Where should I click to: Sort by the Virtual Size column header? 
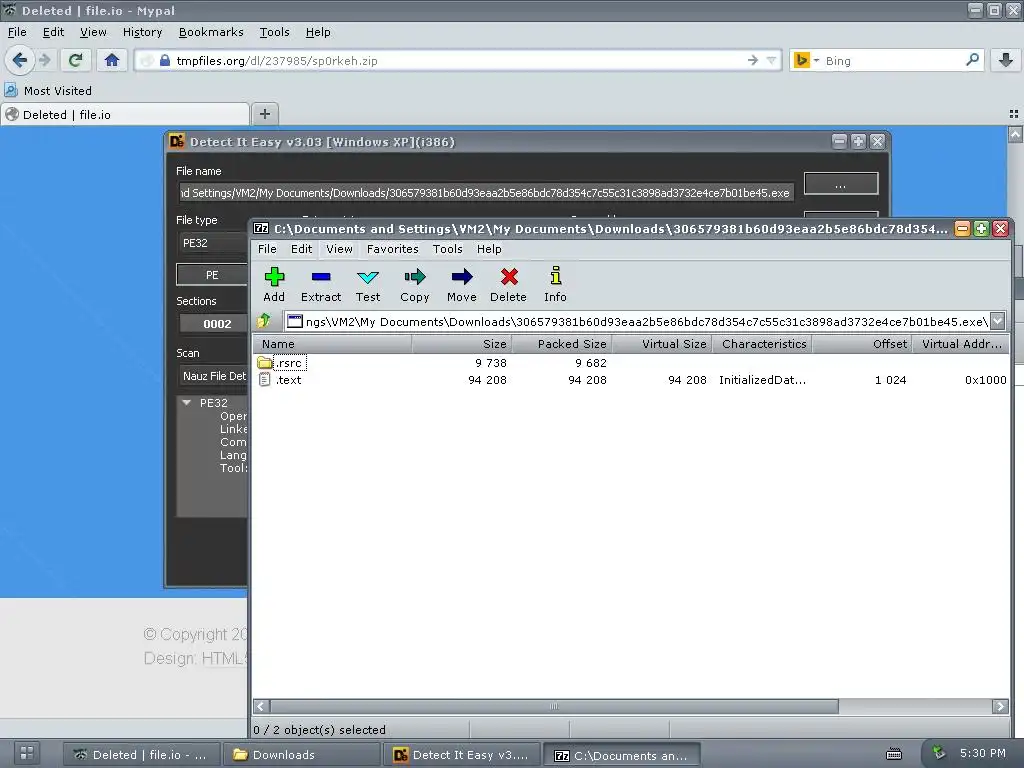coord(662,344)
